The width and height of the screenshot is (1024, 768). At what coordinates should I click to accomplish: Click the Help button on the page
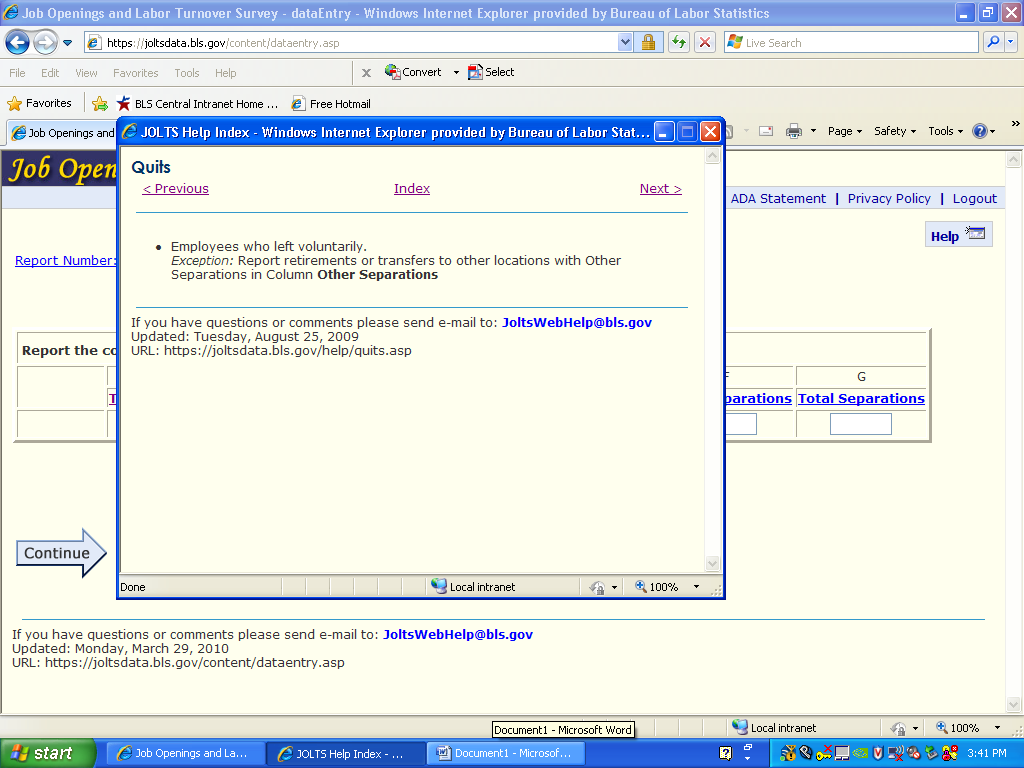[x=957, y=236]
